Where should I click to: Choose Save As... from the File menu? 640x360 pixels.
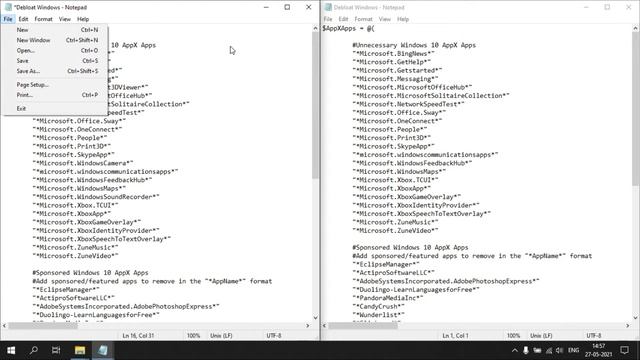(x=55, y=71)
